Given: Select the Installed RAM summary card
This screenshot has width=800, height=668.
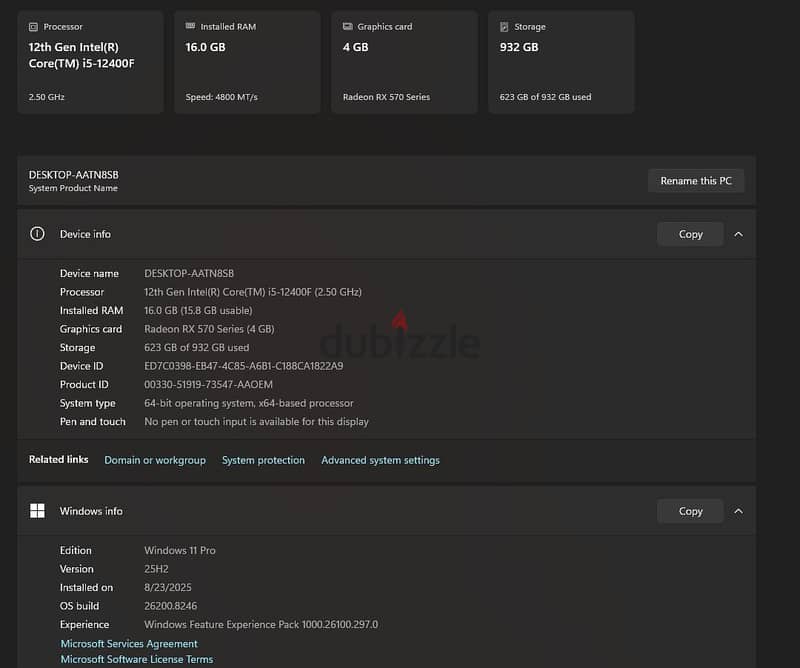Looking at the screenshot, I should coord(247,62).
